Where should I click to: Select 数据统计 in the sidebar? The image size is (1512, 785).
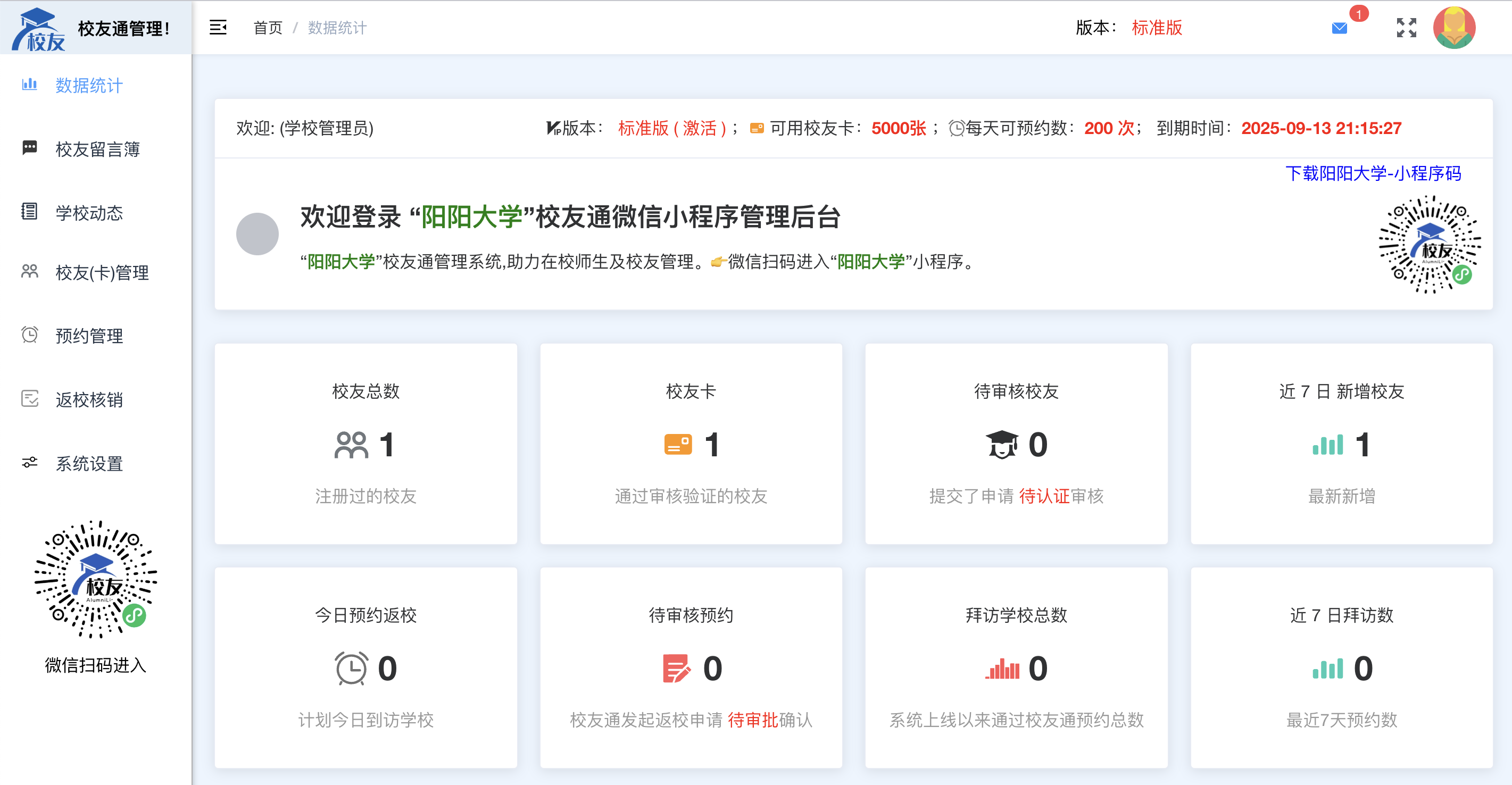pyautogui.click(x=89, y=86)
